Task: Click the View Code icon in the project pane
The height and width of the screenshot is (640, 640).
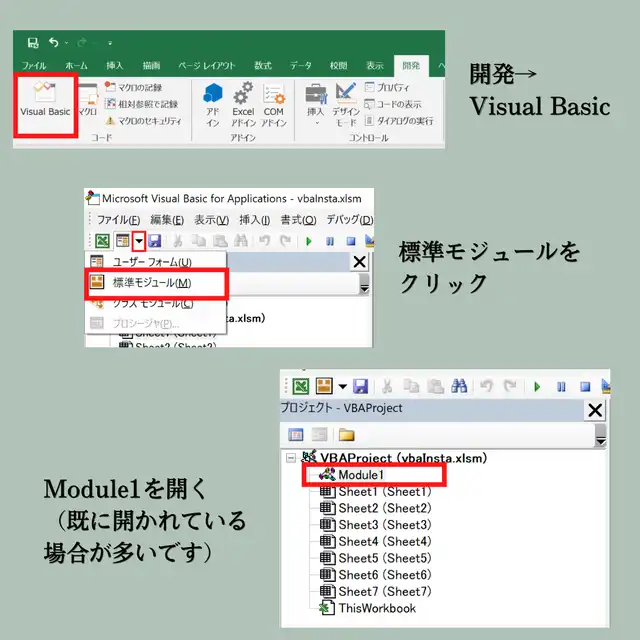Action: click(x=296, y=434)
